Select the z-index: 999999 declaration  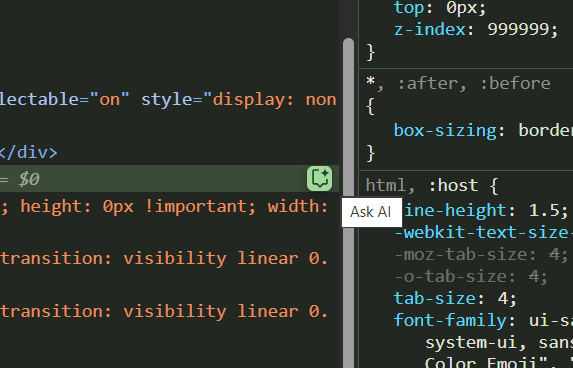(x=476, y=29)
